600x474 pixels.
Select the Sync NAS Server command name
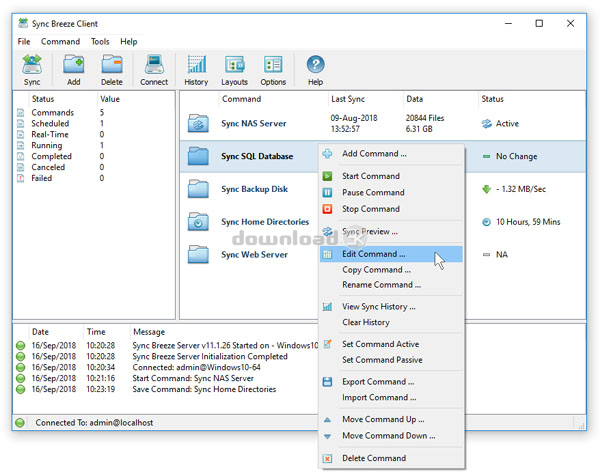[x=254, y=124]
